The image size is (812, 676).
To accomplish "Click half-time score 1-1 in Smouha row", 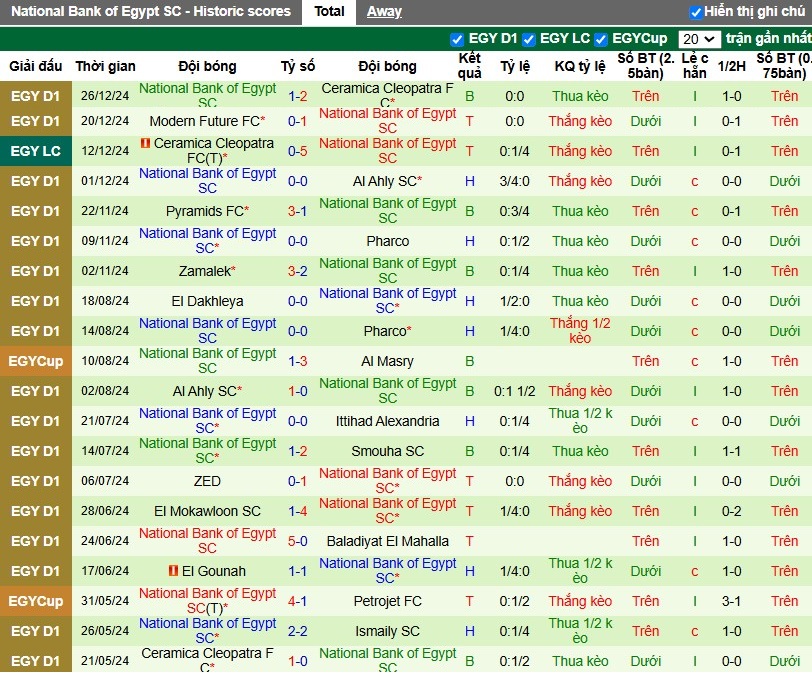I will (x=731, y=451).
